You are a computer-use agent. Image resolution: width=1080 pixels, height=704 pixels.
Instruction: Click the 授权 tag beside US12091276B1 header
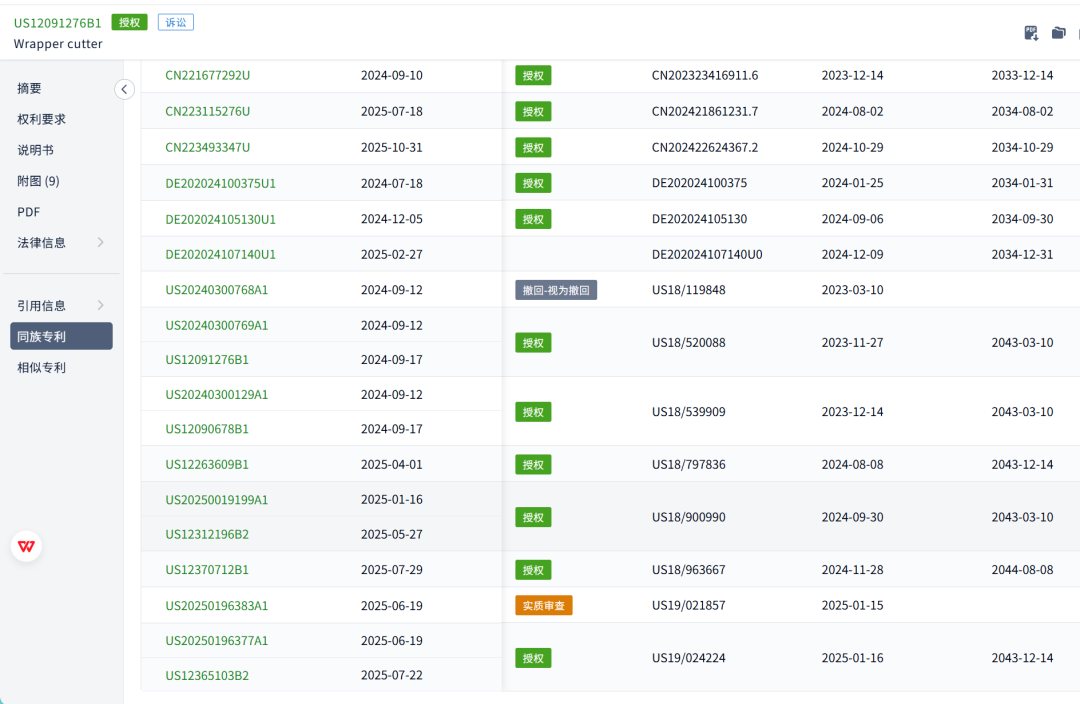click(x=129, y=22)
